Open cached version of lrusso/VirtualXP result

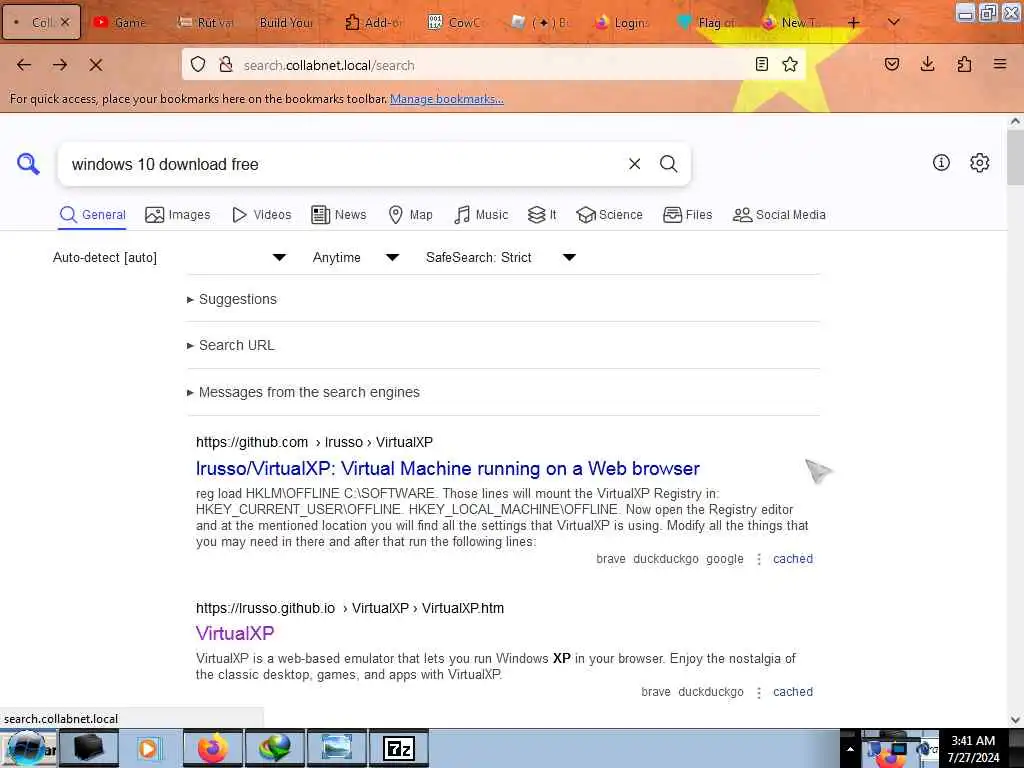[793, 559]
